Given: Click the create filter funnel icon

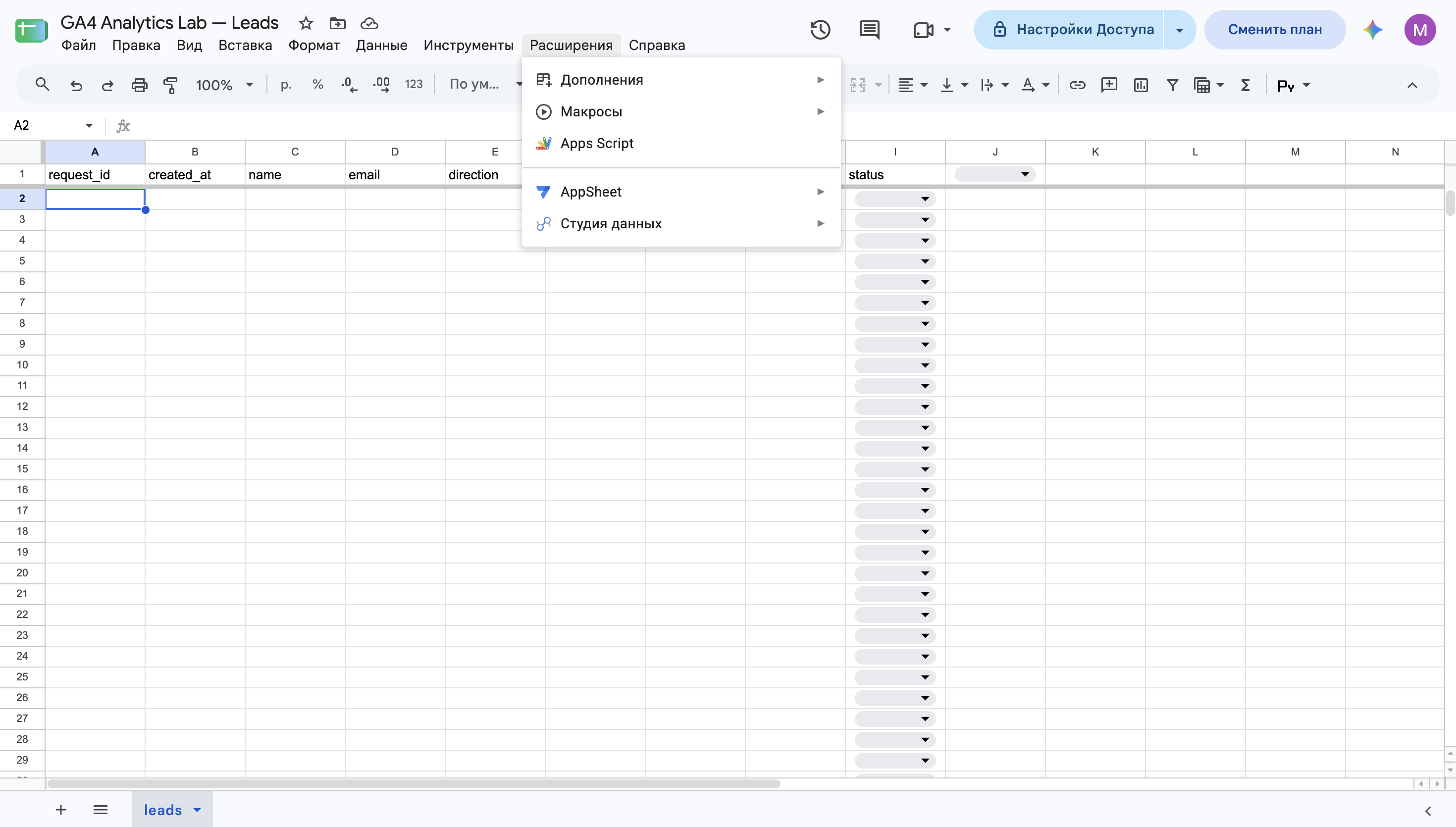Looking at the screenshot, I should click(1172, 85).
